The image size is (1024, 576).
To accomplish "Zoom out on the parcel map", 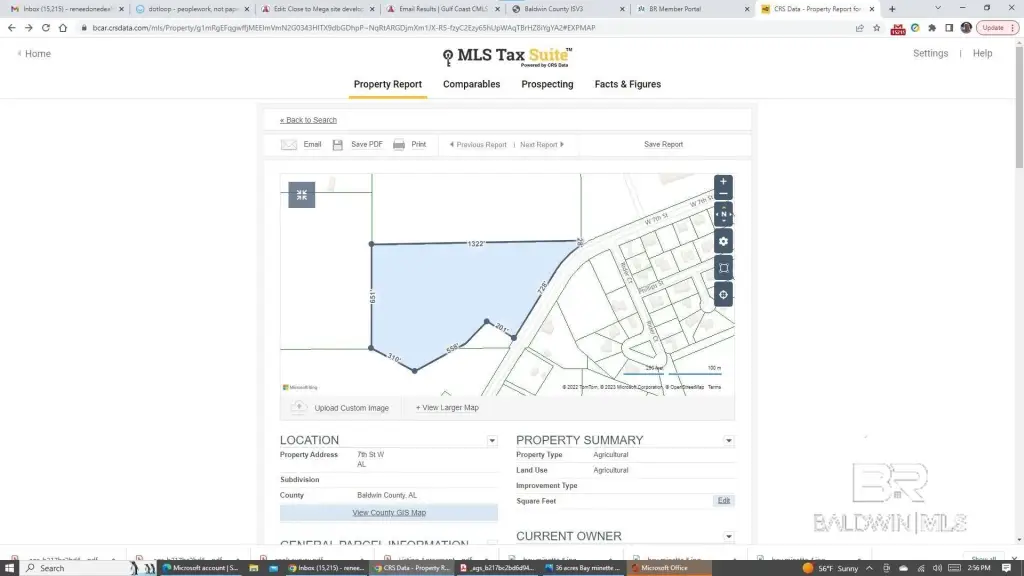I will point(723,195).
